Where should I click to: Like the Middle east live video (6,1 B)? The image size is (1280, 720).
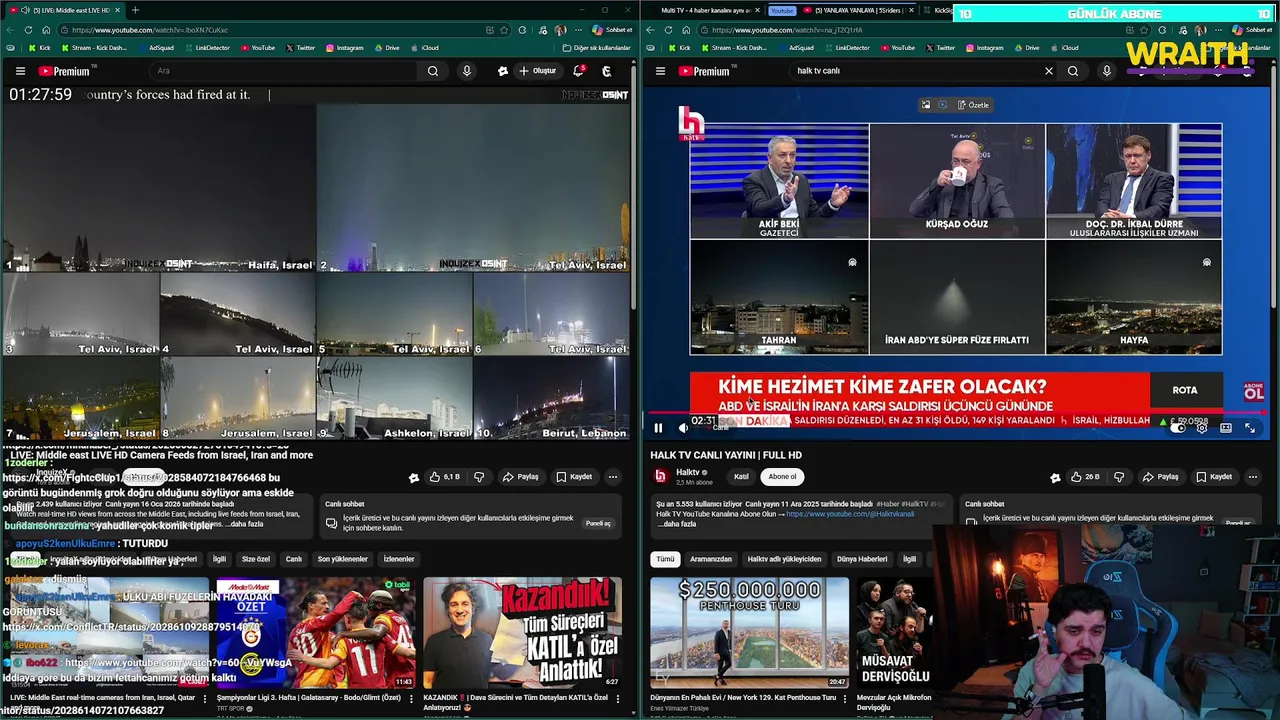[x=445, y=477]
